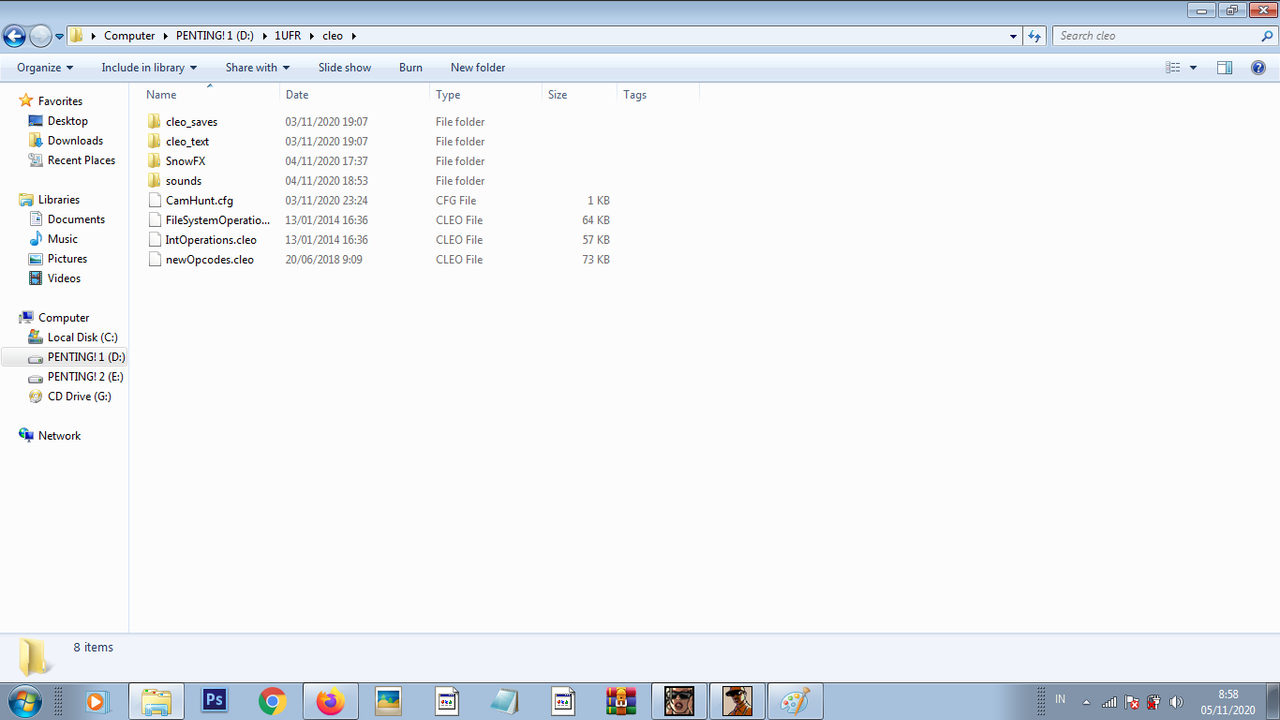
Task: Open Firefox from the taskbar
Action: [x=330, y=701]
